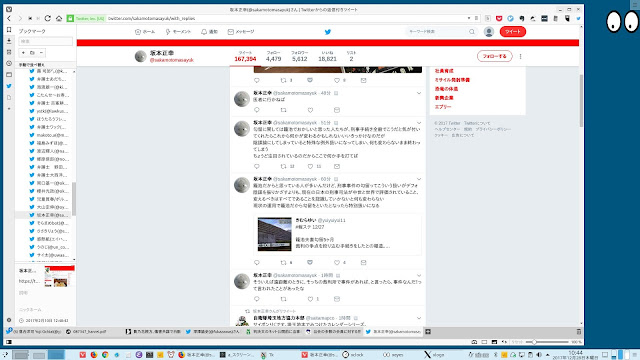Open the Twitter web panel in sidebar
640x360 pixels.
[9, 86]
